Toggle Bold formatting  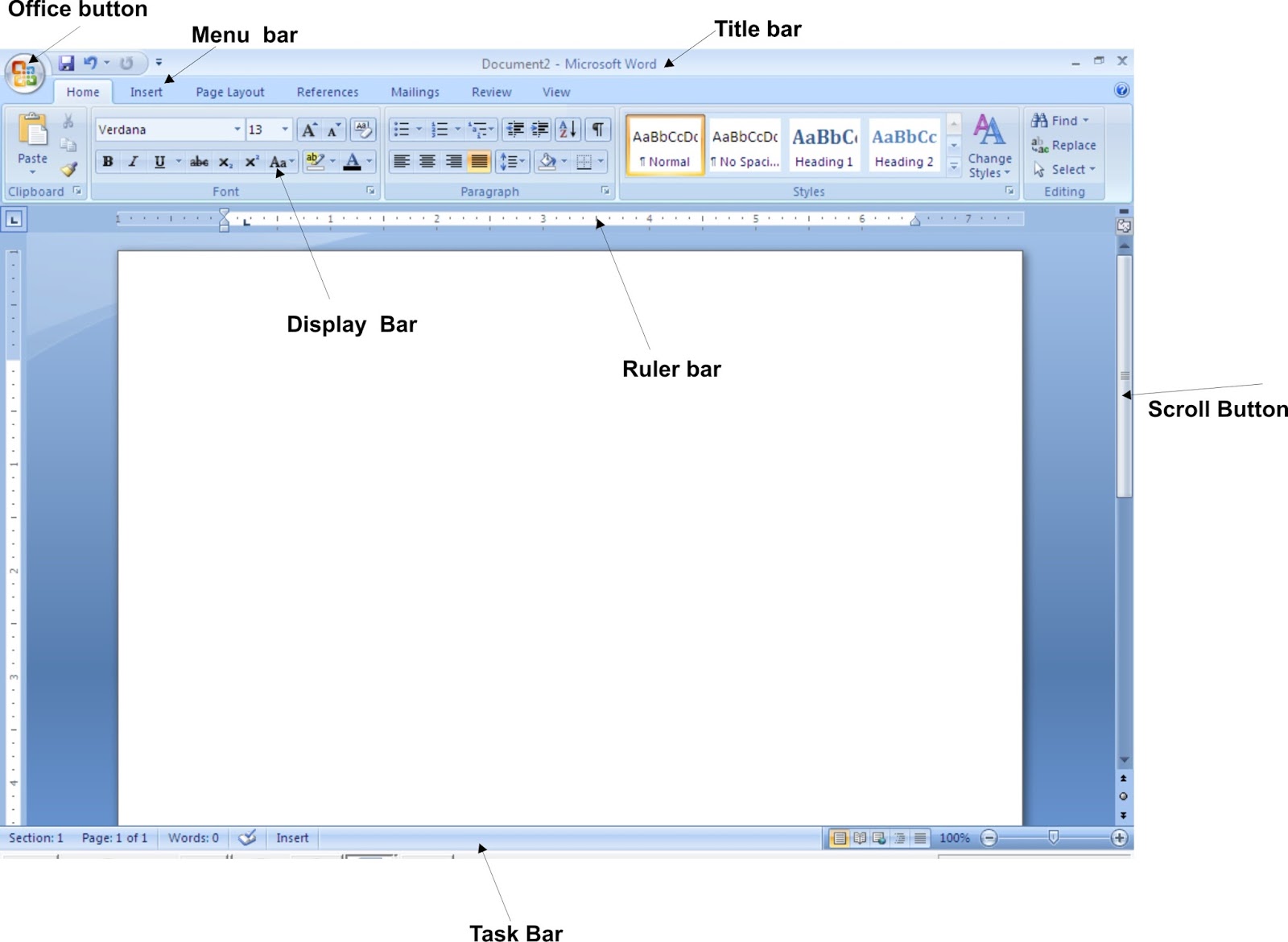tap(107, 162)
